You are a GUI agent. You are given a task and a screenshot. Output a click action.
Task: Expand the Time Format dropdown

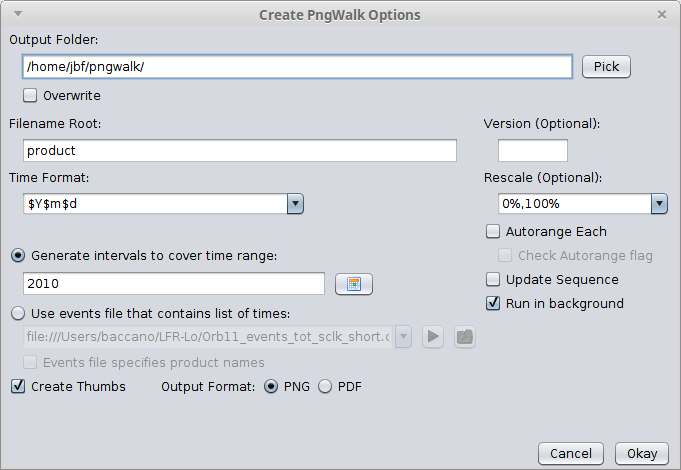pos(295,204)
